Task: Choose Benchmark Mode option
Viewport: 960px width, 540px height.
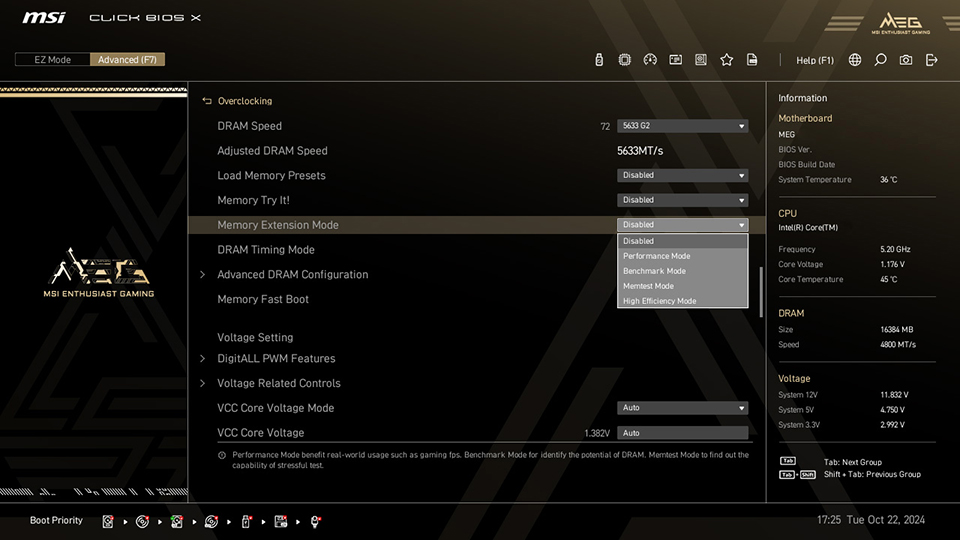Action: [x=683, y=271]
